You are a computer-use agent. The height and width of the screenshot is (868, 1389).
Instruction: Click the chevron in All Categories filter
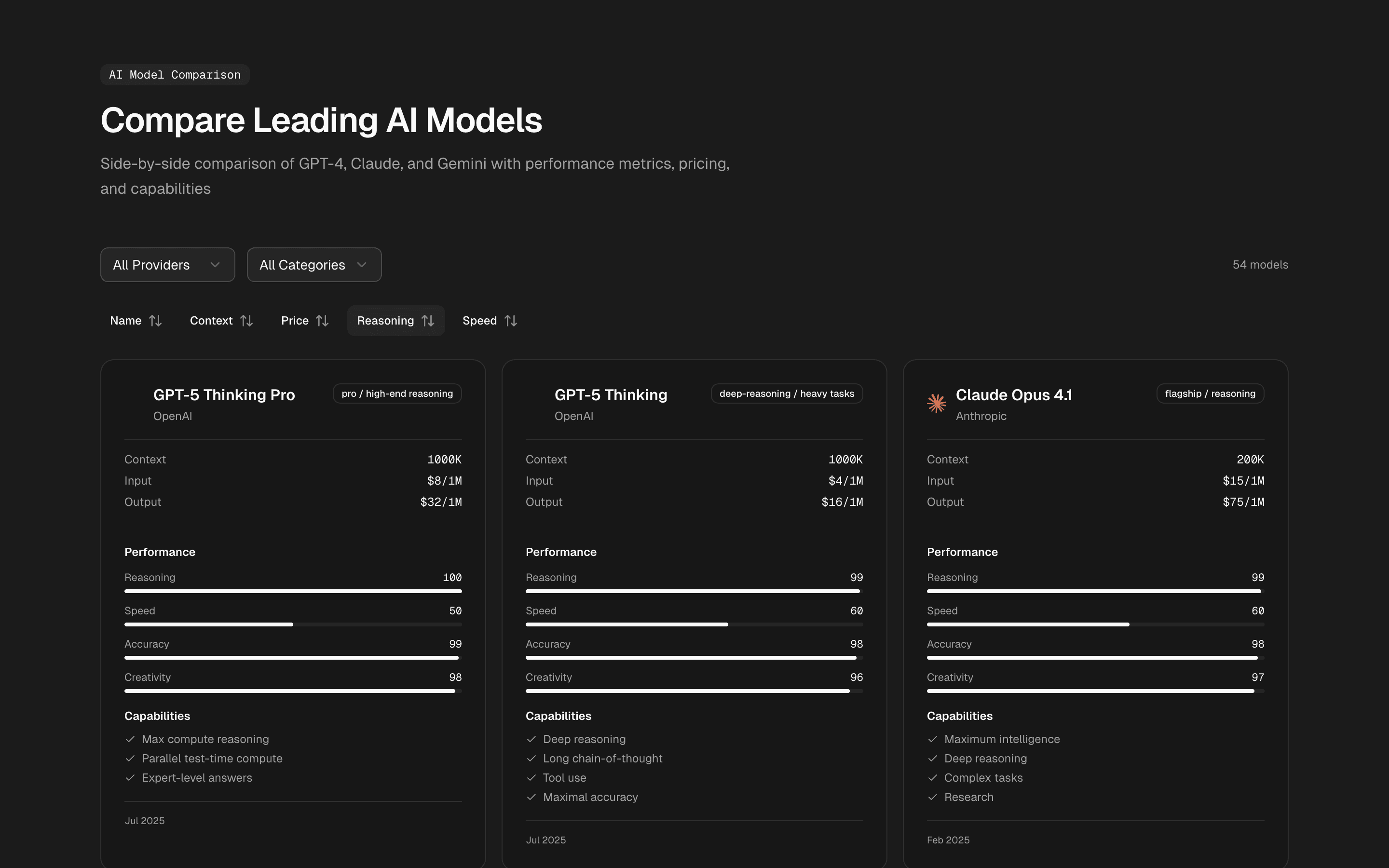tap(362, 265)
